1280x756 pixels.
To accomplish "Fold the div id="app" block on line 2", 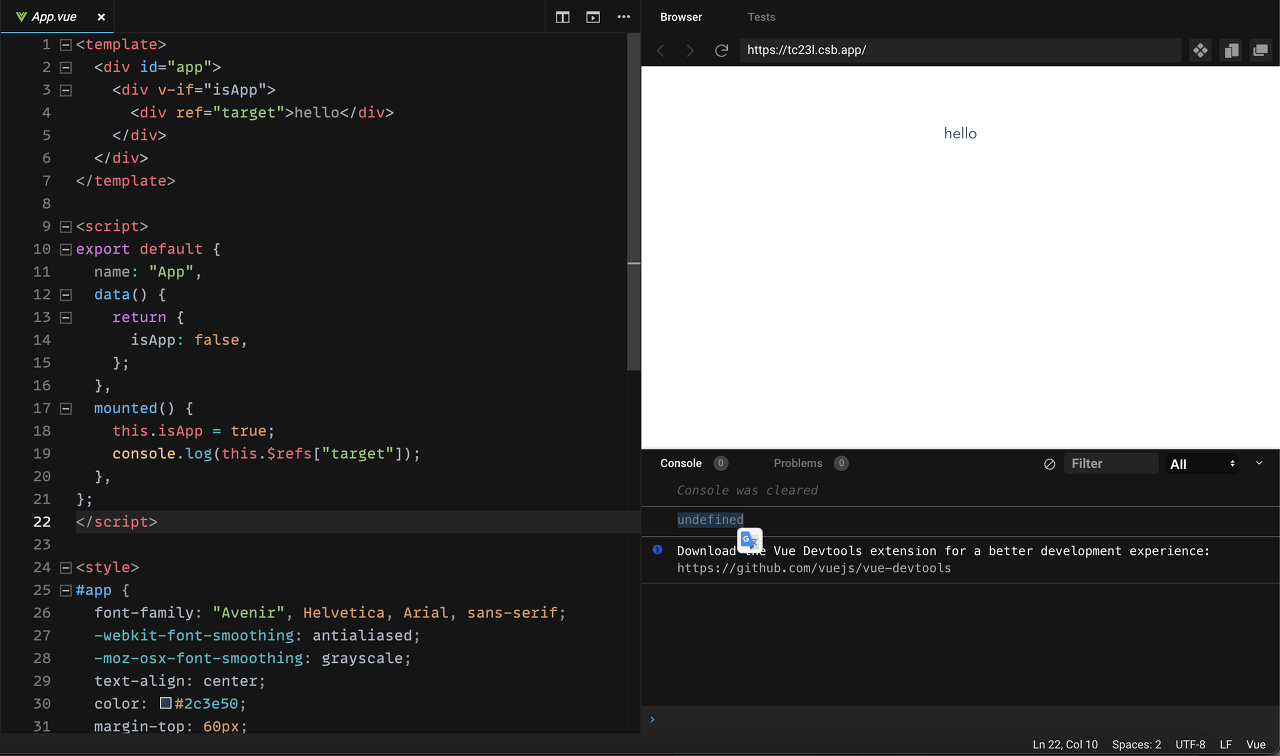I will click(x=66, y=67).
